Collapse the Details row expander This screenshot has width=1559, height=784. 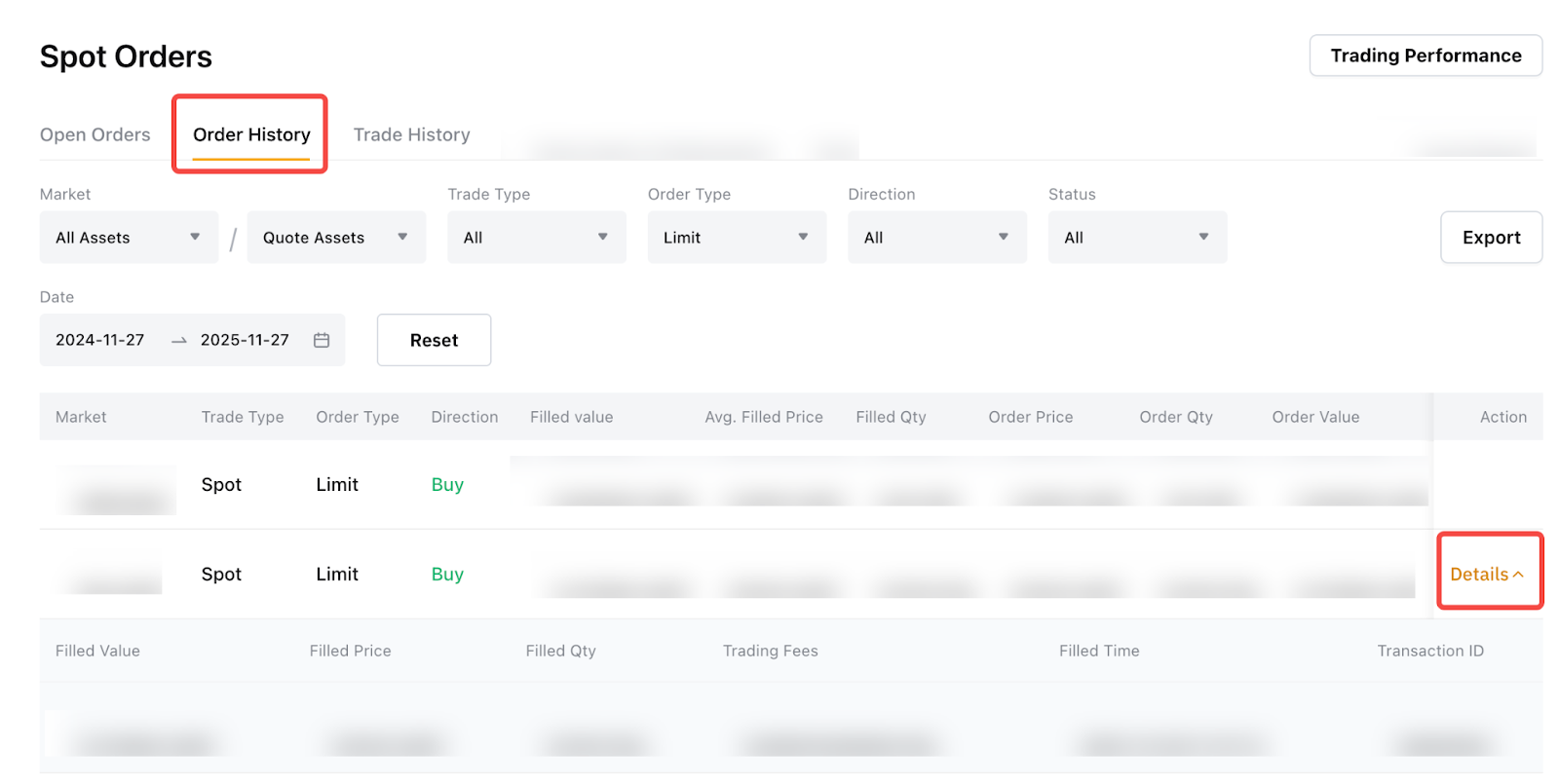click(x=1487, y=574)
